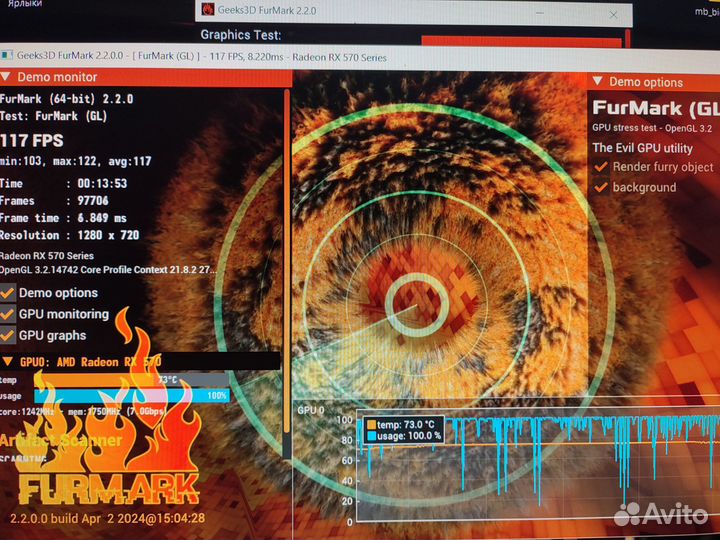Click the Graphics Test: label in the launcher window
The image size is (720, 540).
click(241, 35)
